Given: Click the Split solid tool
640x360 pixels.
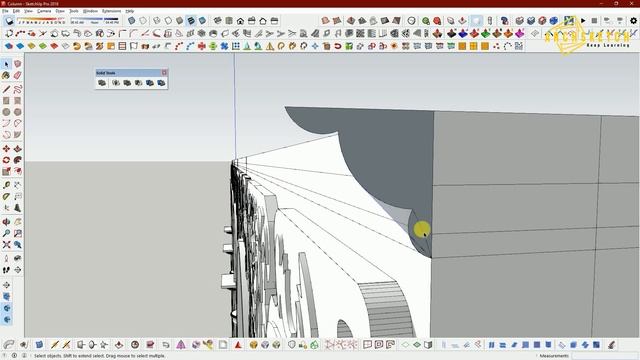Looking at the screenshot, I should pyautogui.click(x=161, y=83).
